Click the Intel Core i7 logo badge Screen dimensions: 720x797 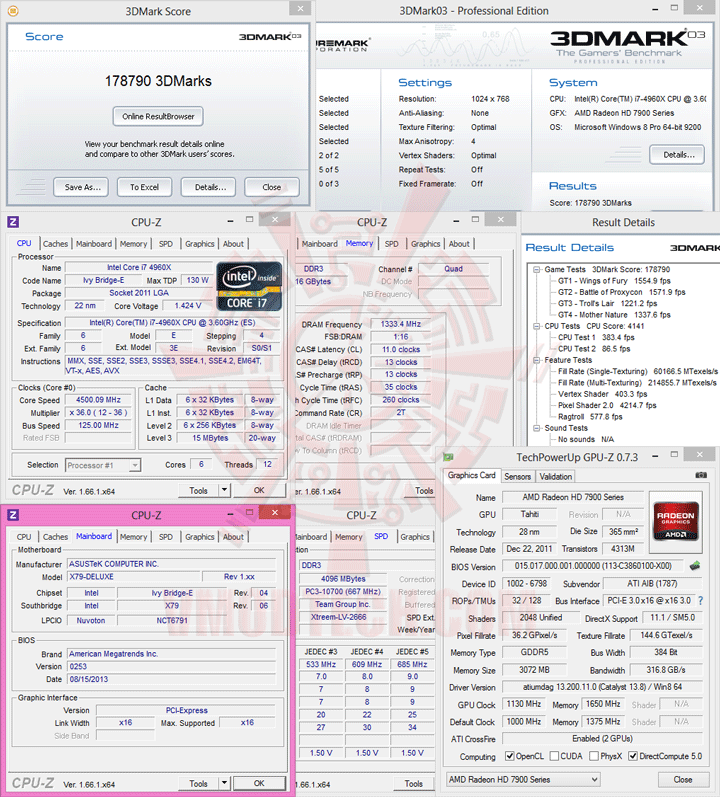(248, 286)
